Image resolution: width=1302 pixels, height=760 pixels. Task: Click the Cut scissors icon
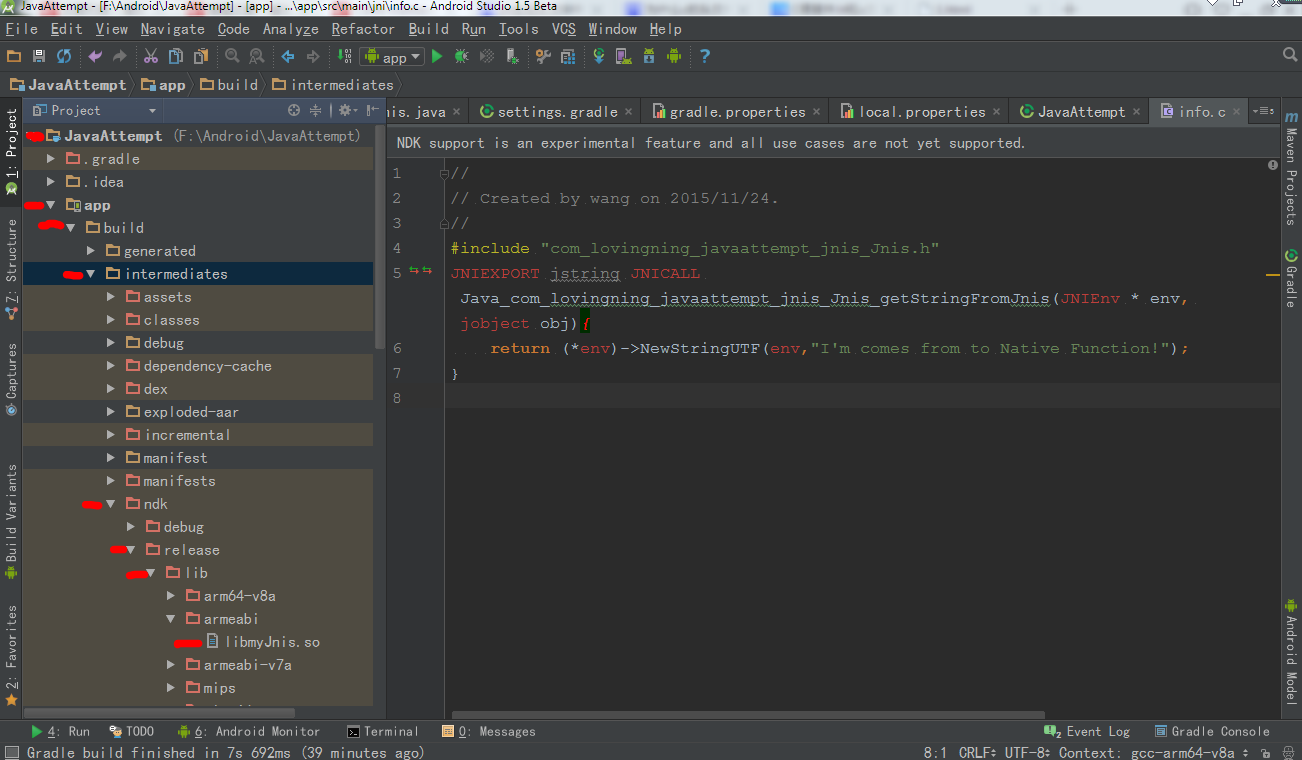(x=151, y=57)
